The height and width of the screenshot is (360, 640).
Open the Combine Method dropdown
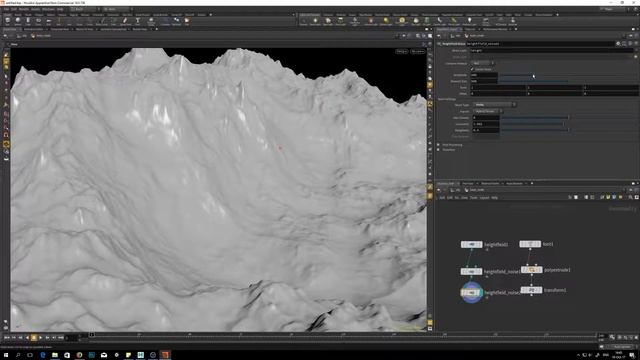483,63
